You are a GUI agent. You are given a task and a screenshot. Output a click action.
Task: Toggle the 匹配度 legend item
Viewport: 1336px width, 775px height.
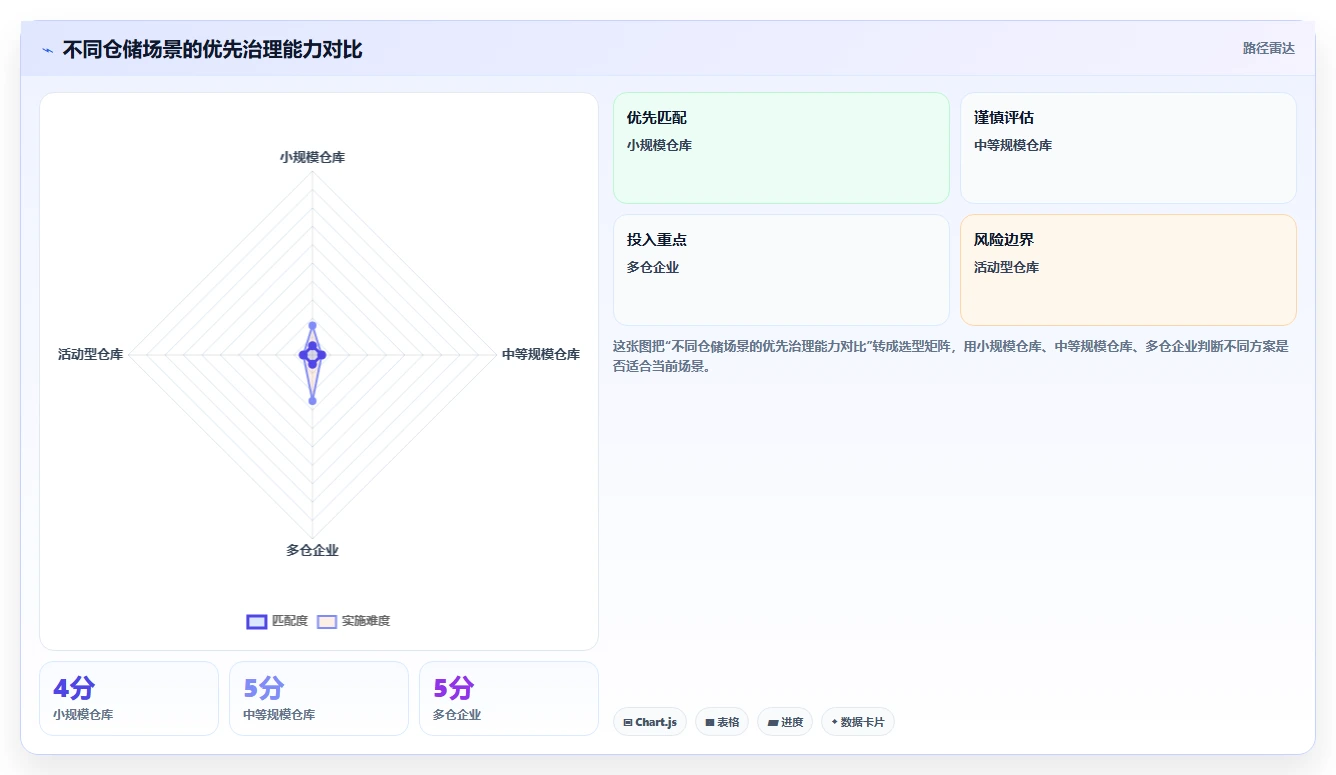point(277,621)
